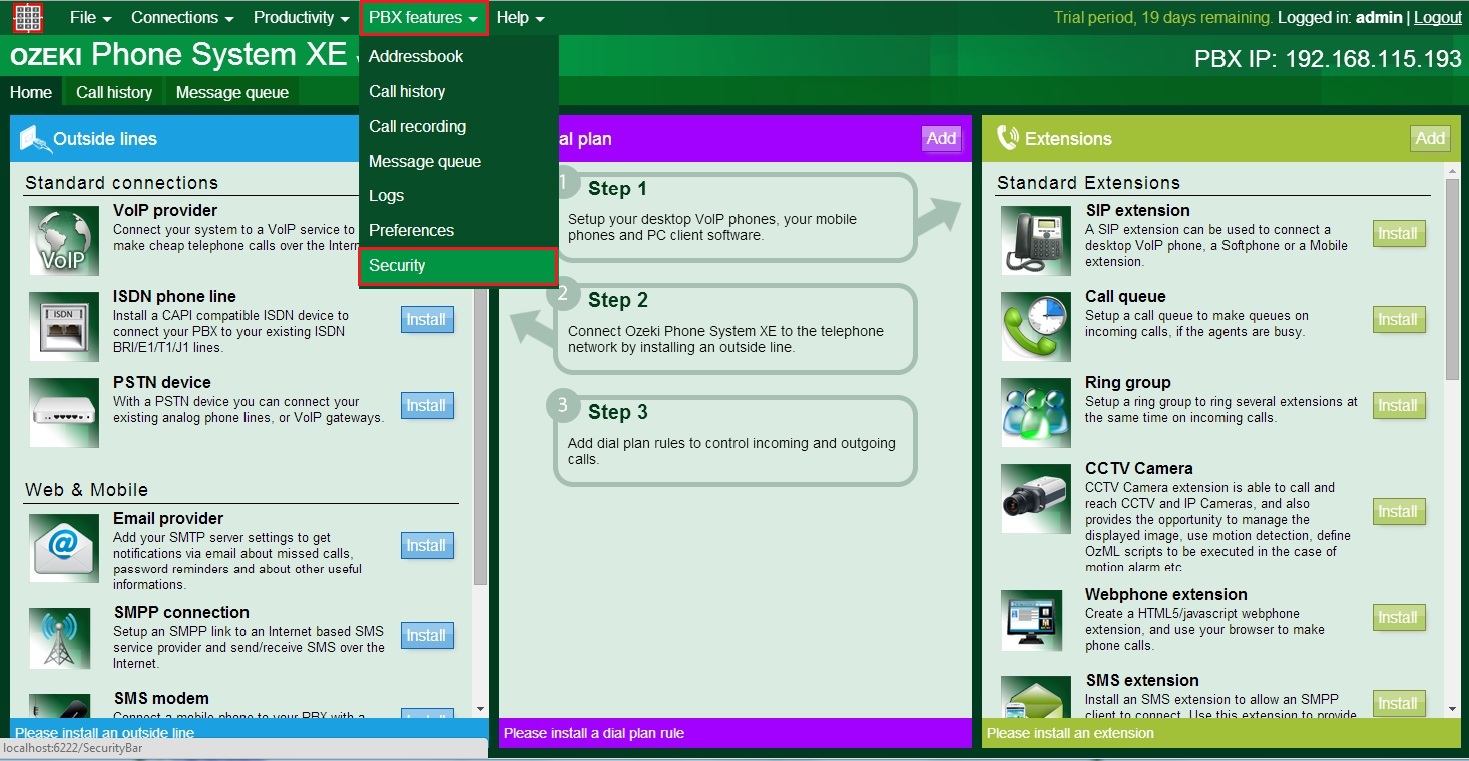Click 'Please install an extension' status
The image size is (1469, 761).
coord(1070,733)
